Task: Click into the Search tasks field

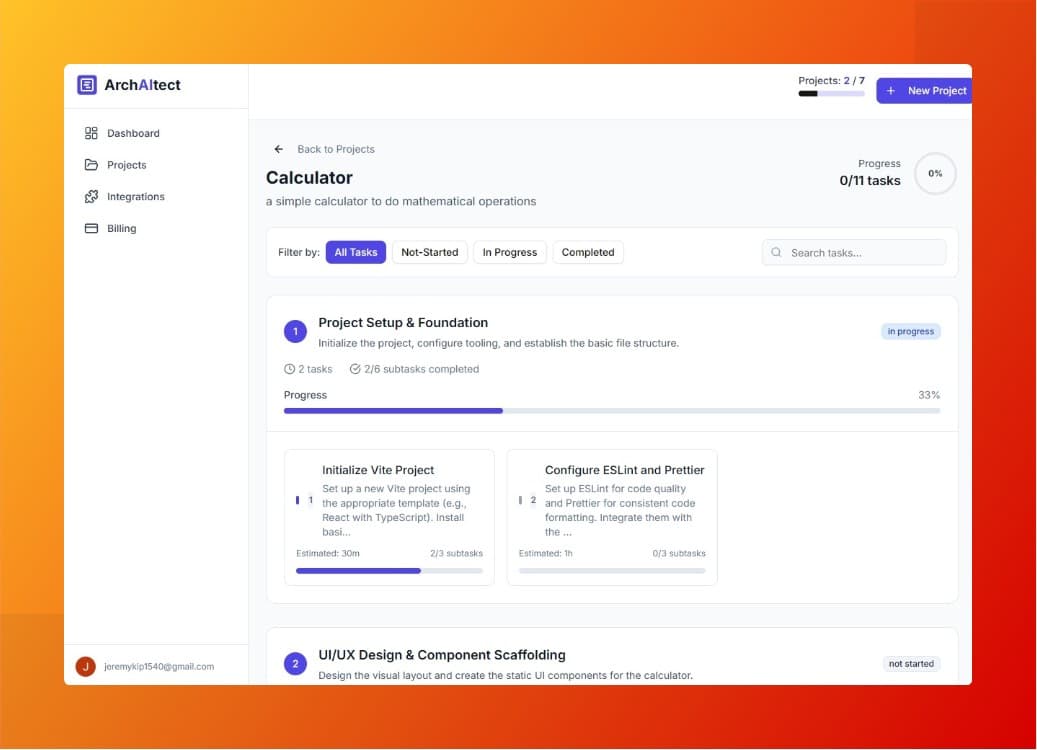Action: (854, 253)
